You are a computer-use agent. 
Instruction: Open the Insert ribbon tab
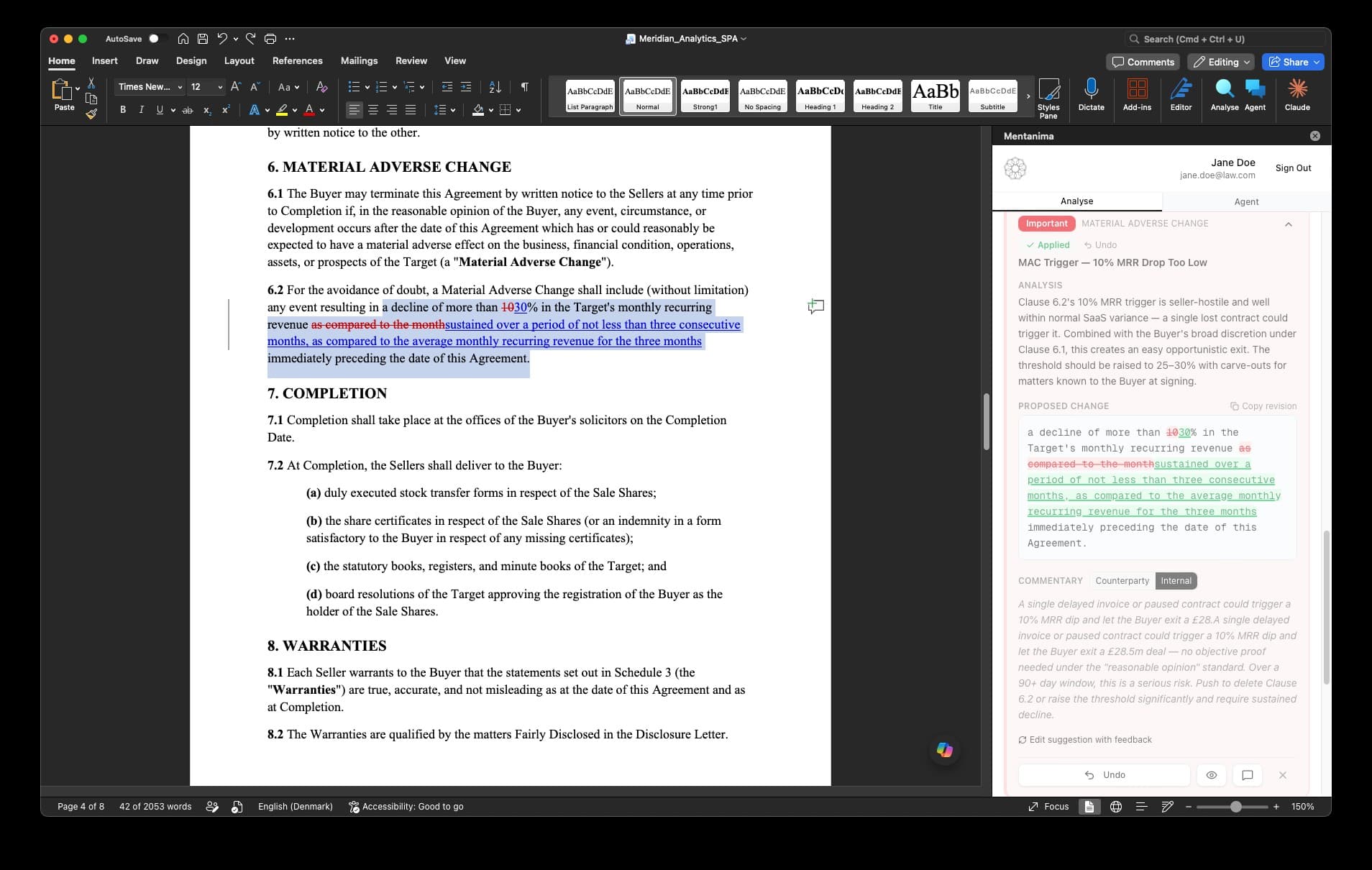point(105,61)
